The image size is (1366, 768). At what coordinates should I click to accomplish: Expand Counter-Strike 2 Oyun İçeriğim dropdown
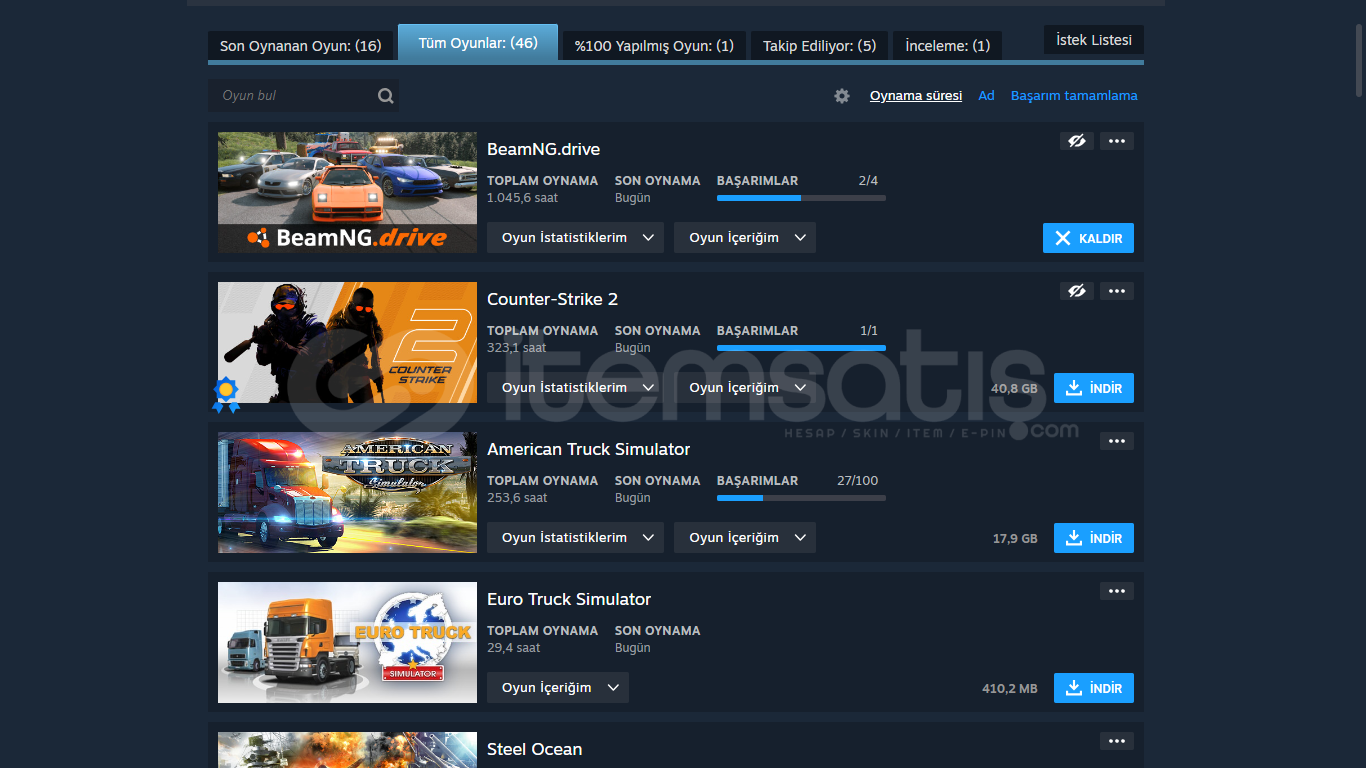click(x=745, y=388)
